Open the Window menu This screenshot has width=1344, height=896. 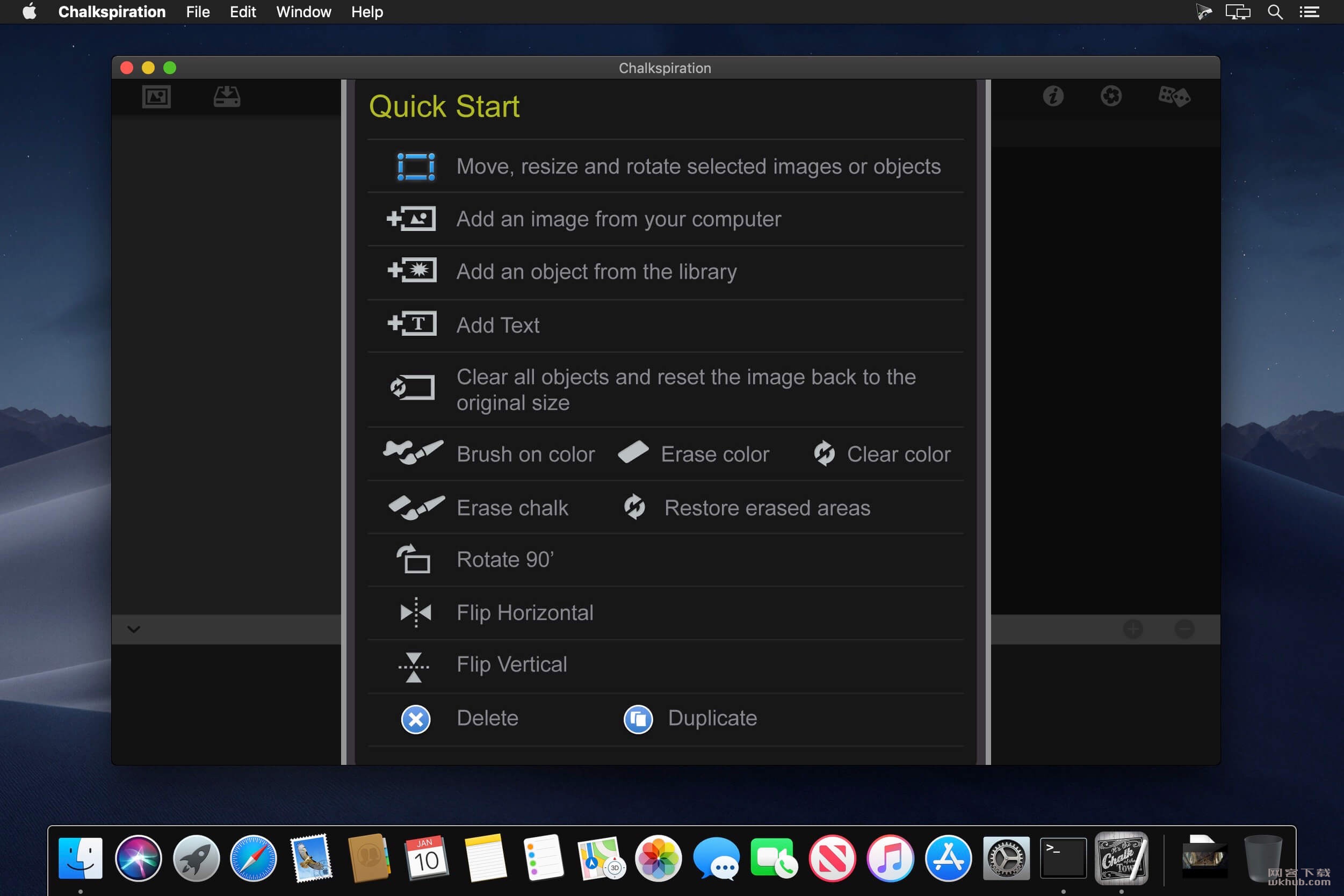(x=304, y=12)
